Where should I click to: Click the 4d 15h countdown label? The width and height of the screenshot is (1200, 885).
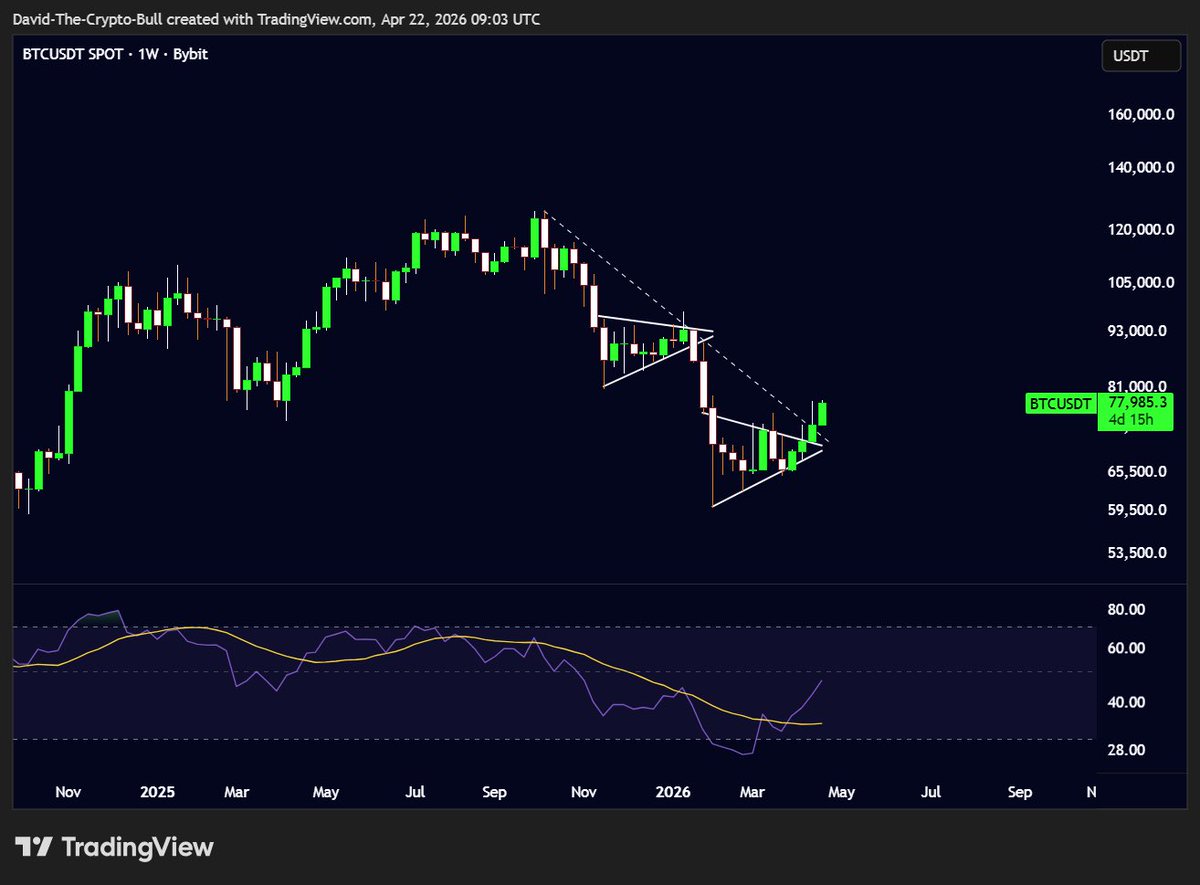pos(1131,420)
